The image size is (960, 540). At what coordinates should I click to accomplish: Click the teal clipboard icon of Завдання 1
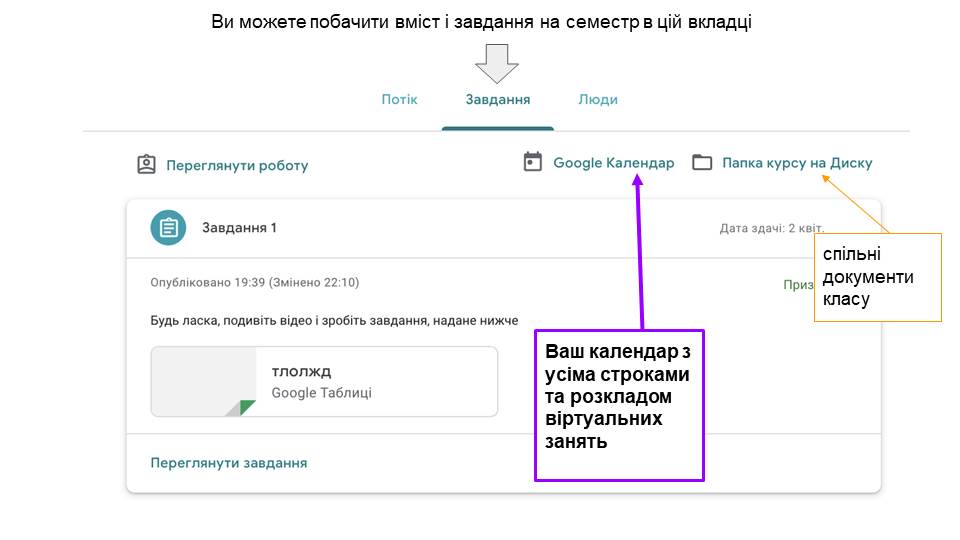click(168, 228)
